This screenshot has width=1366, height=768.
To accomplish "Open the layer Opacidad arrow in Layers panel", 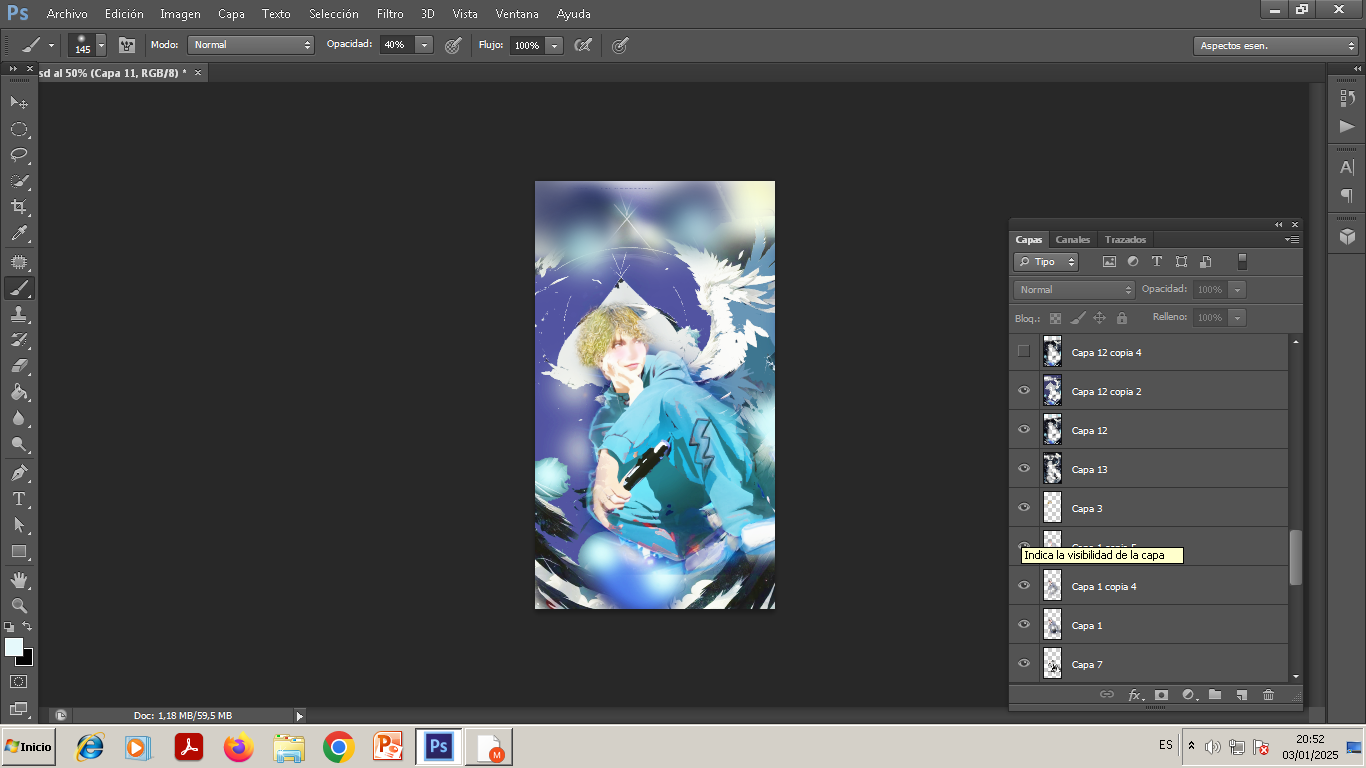I will click(x=1238, y=290).
